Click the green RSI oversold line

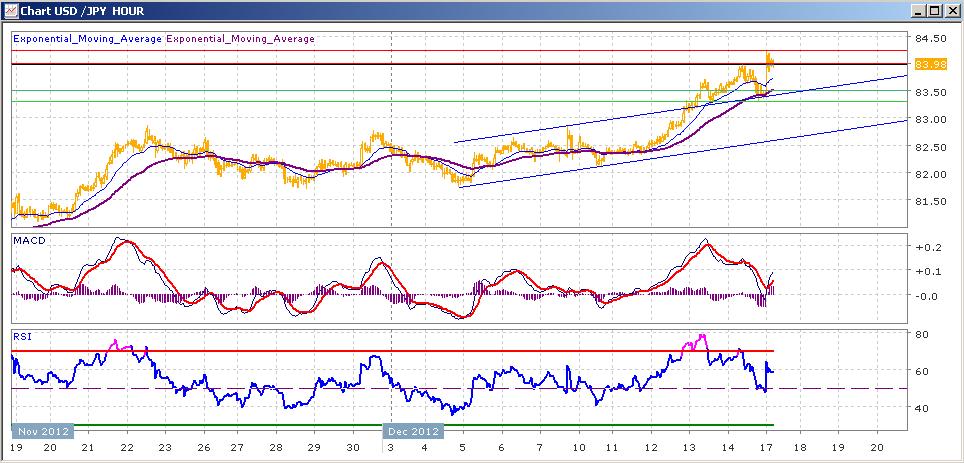[392, 425]
